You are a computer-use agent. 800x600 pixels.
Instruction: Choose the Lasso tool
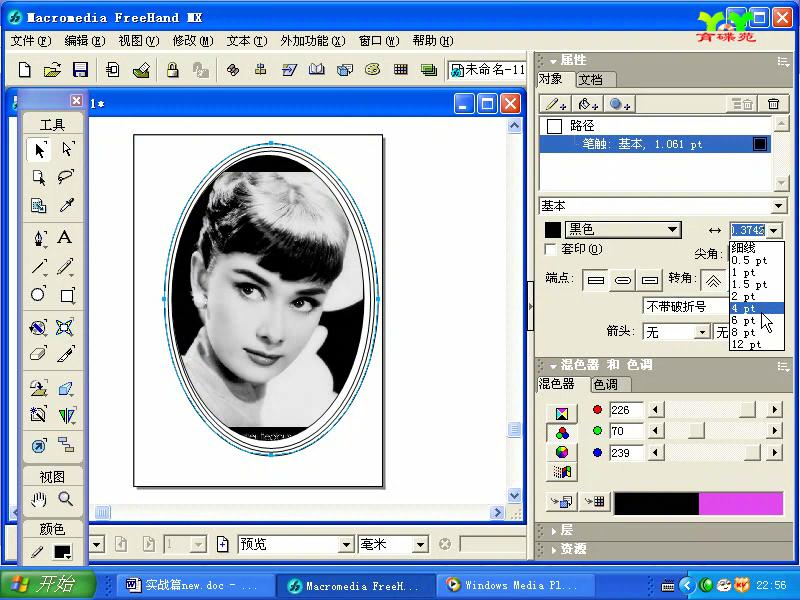[x=67, y=177]
